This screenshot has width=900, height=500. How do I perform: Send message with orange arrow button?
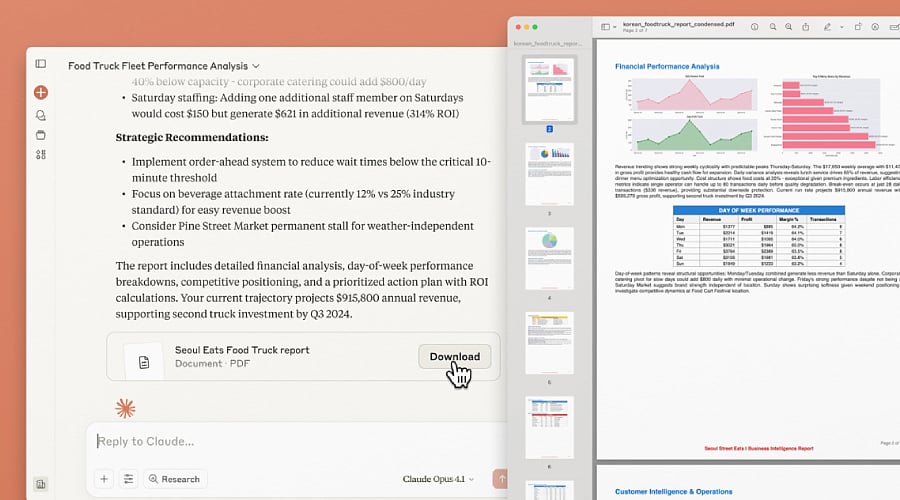click(501, 479)
